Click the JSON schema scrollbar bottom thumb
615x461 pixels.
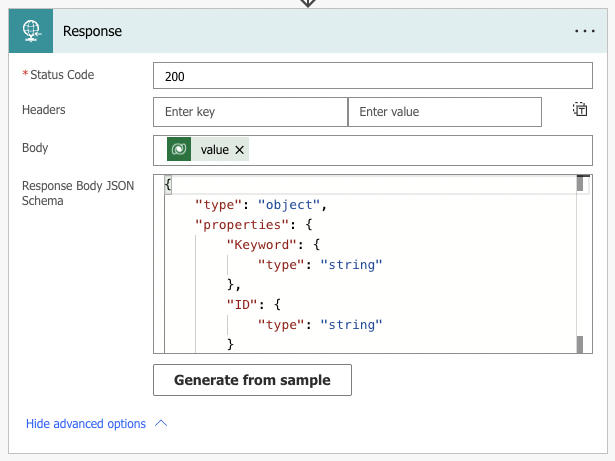[580, 344]
